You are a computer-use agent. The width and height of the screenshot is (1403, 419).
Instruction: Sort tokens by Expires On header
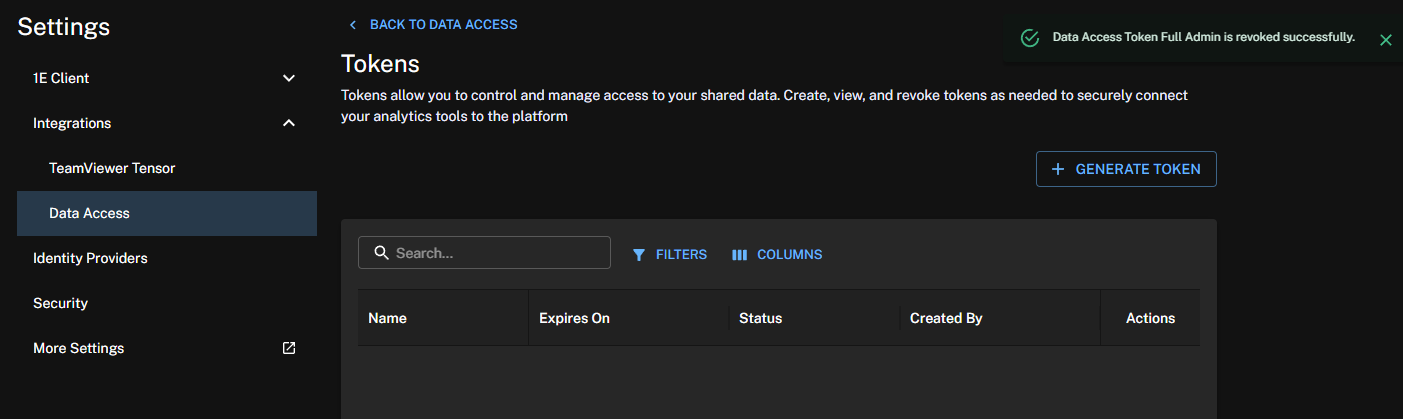click(574, 318)
